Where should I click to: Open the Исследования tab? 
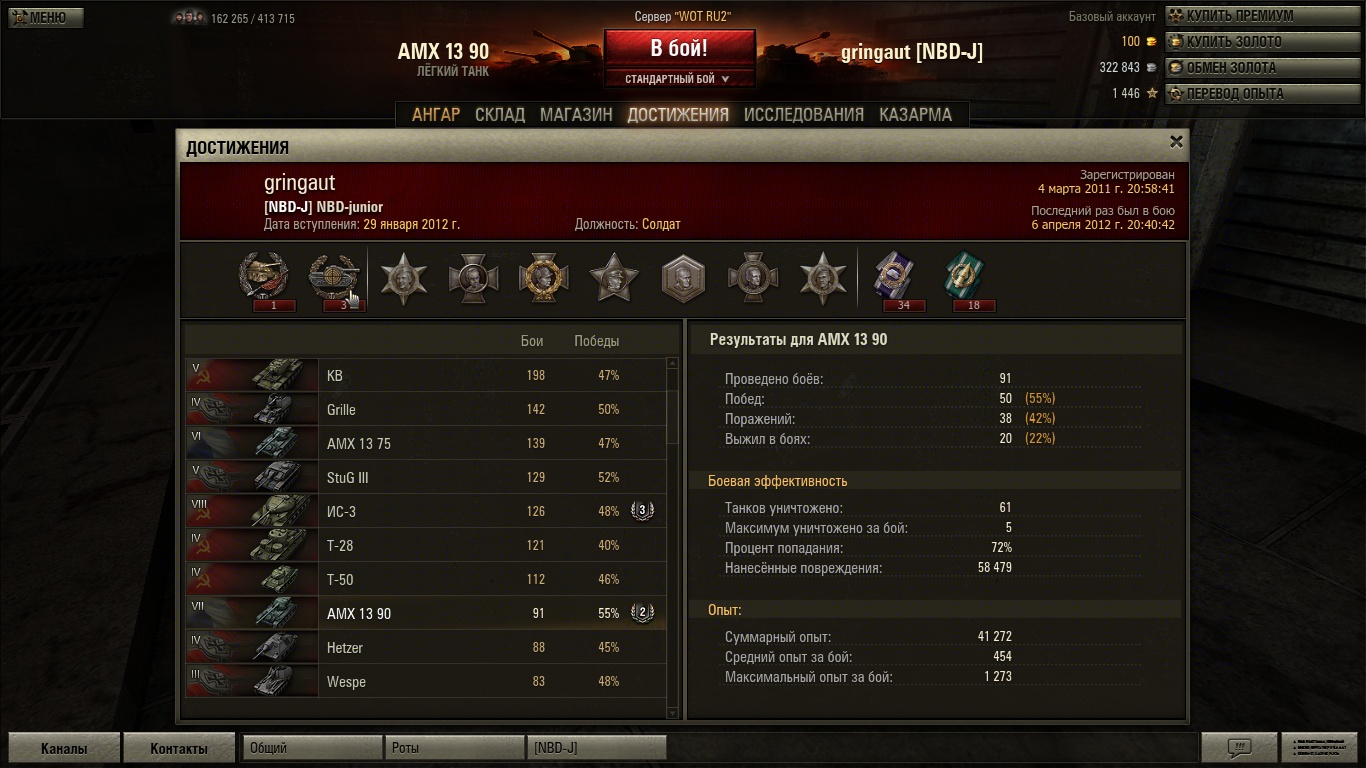(x=803, y=114)
